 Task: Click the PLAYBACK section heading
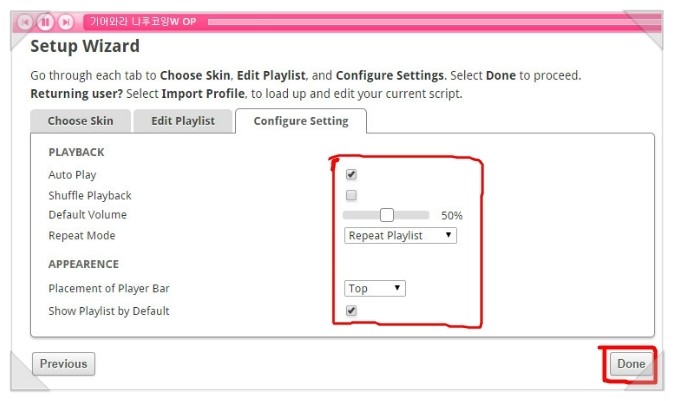click(77, 152)
